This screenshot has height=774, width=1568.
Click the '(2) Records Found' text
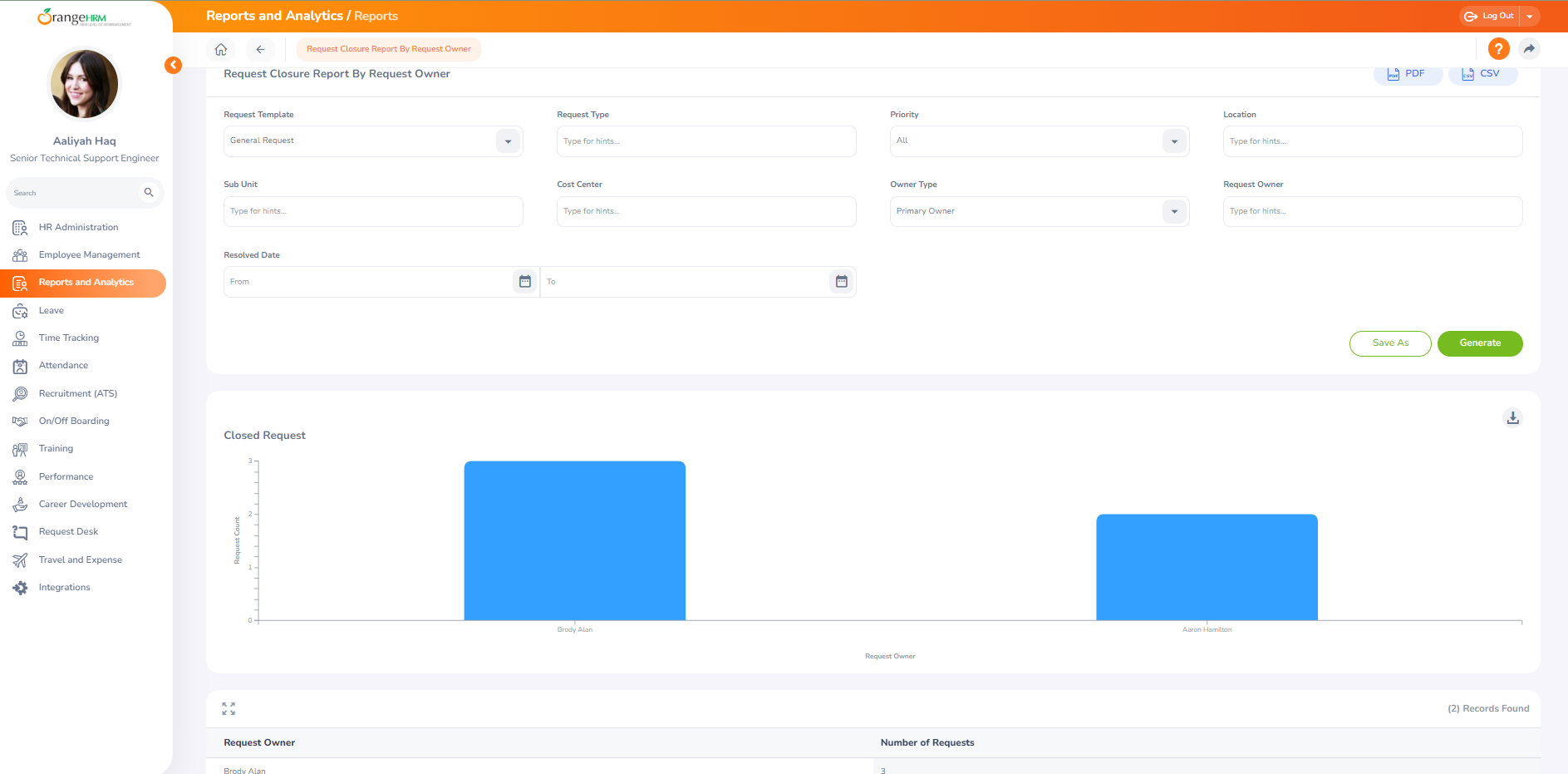pos(1488,709)
